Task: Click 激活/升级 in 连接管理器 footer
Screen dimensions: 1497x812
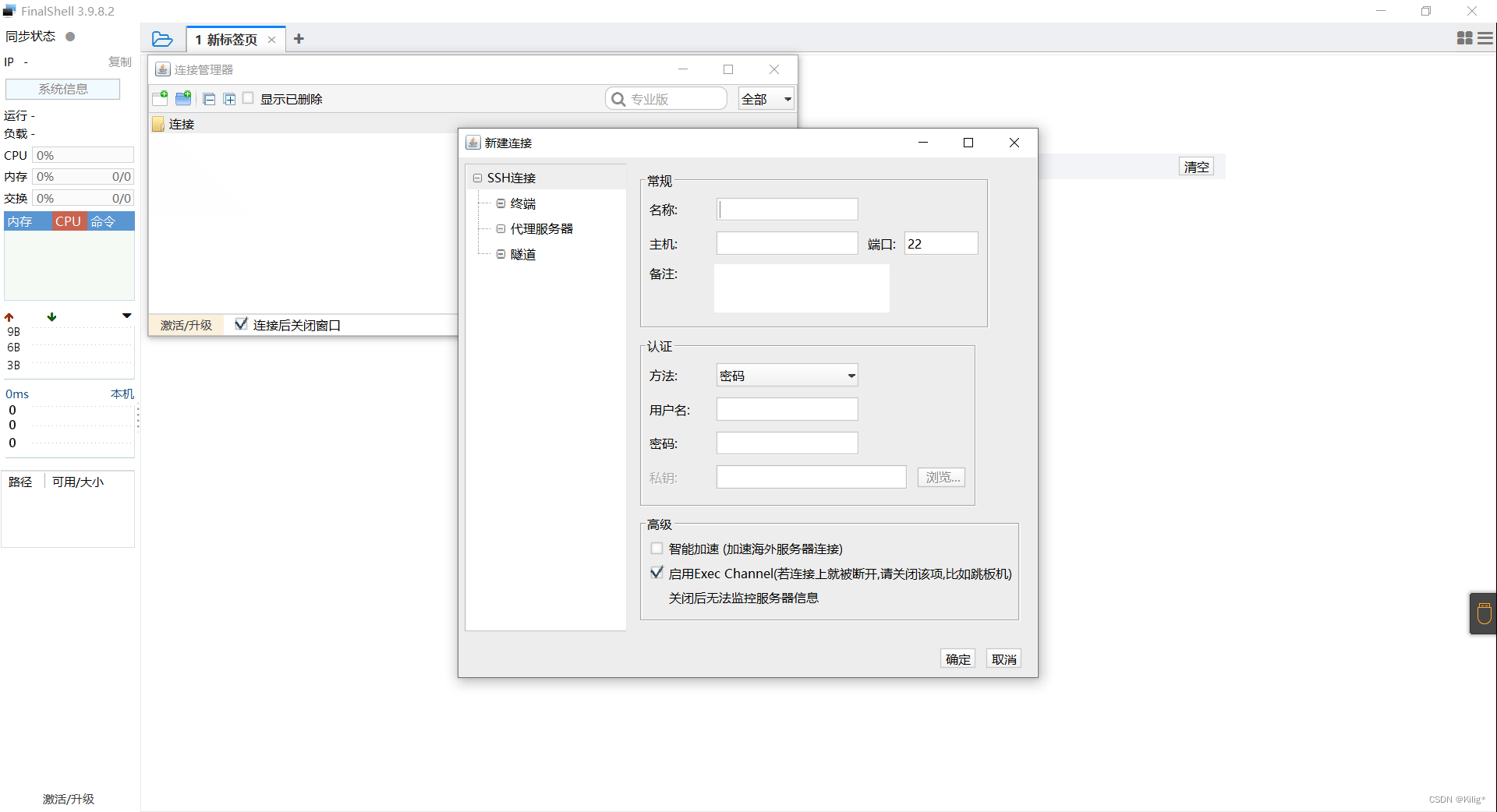Action: point(186,325)
